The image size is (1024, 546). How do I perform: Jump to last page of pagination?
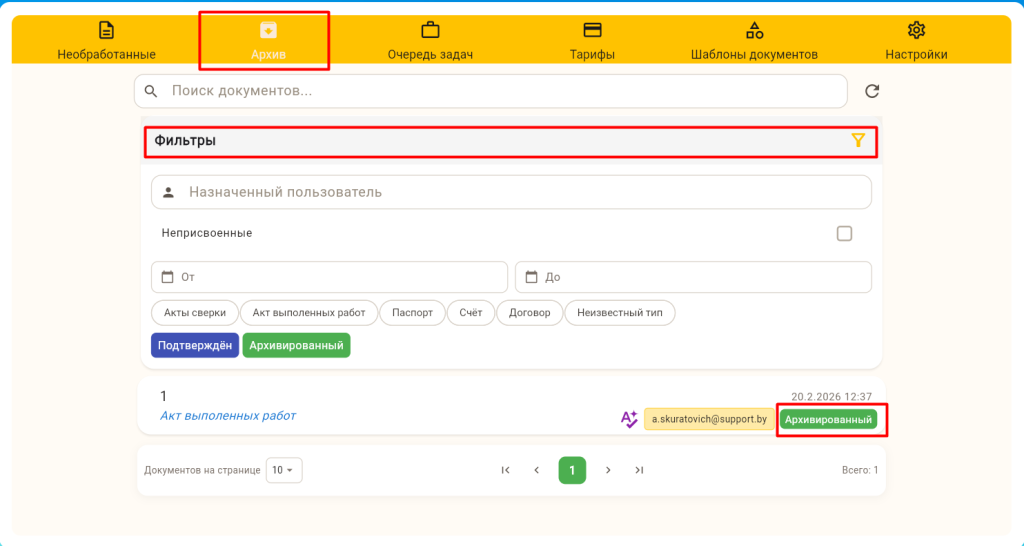(639, 470)
